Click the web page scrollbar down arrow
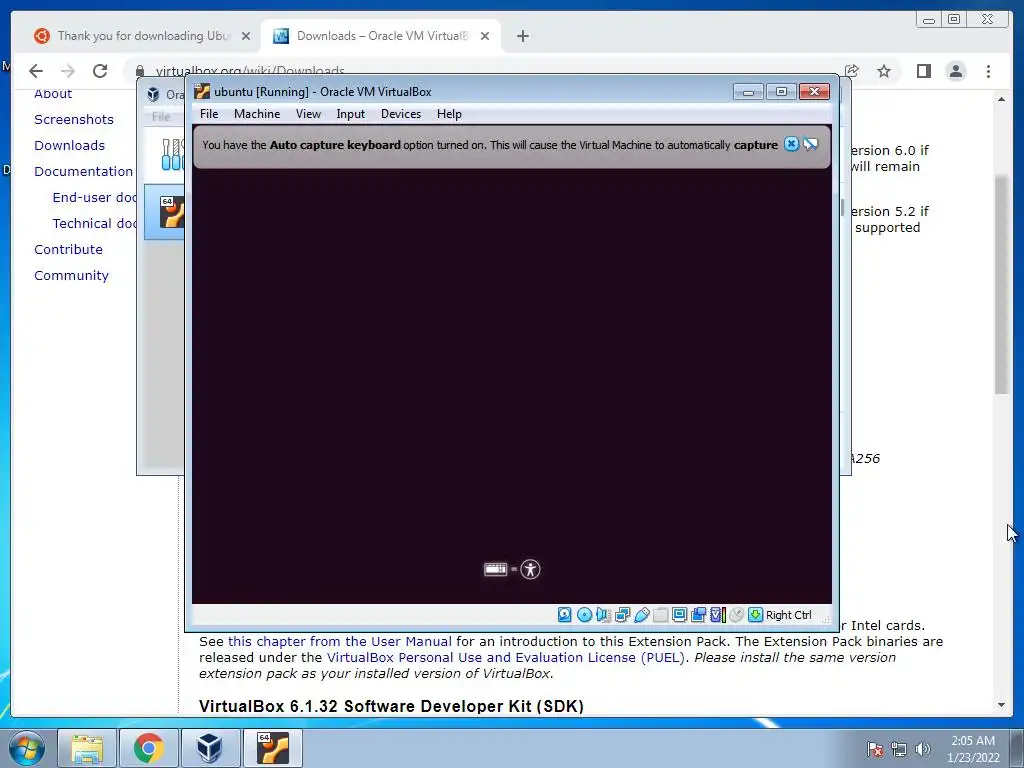This screenshot has width=1024, height=768. [1001, 705]
